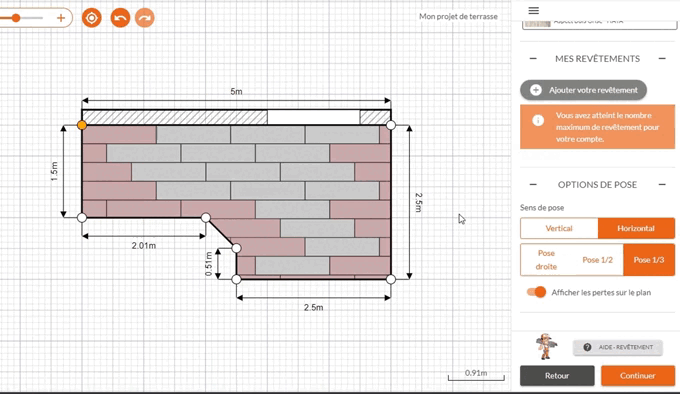Click the Sens de pose label
680x394 pixels.
(542, 208)
